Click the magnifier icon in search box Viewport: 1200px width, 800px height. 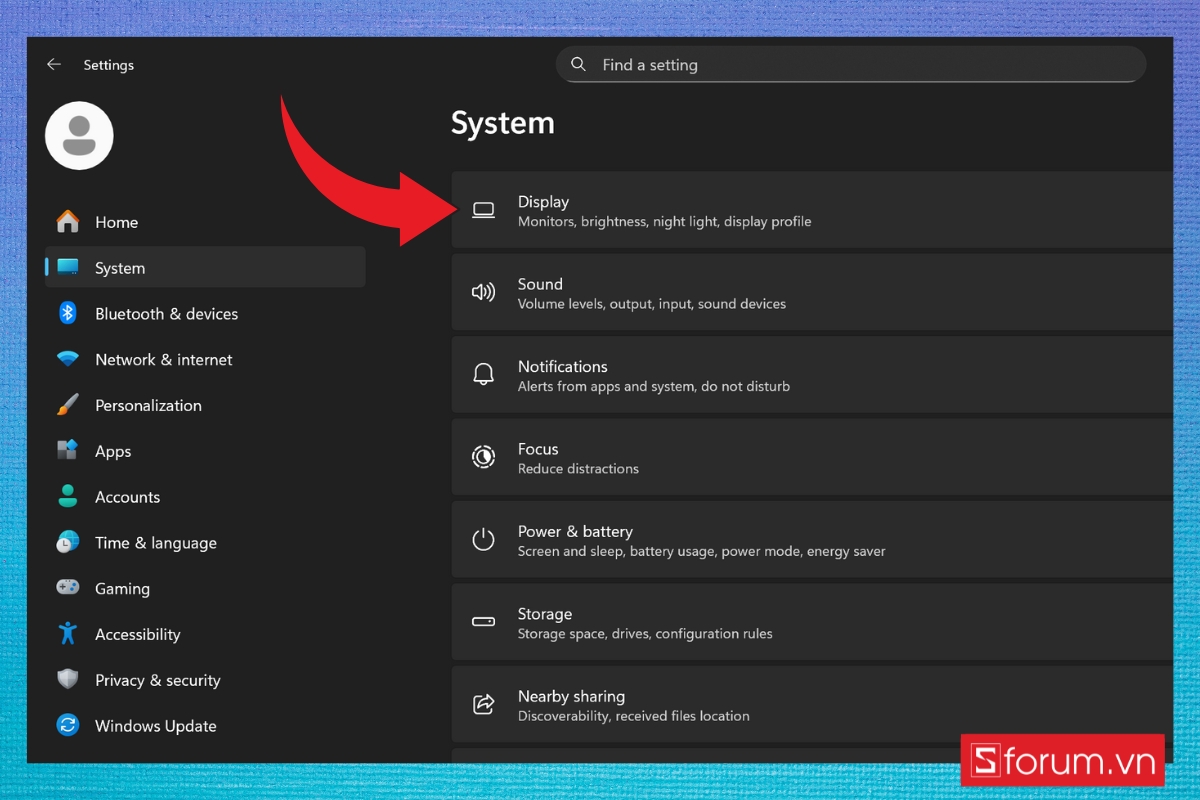[x=578, y=64]
